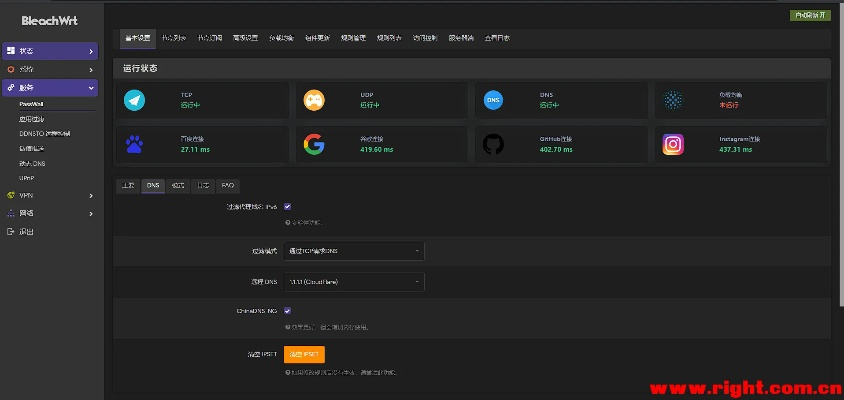Viewport: 844px width, 400px height.
Task: Click the UDP game controller icon
Action: [313, 100]
